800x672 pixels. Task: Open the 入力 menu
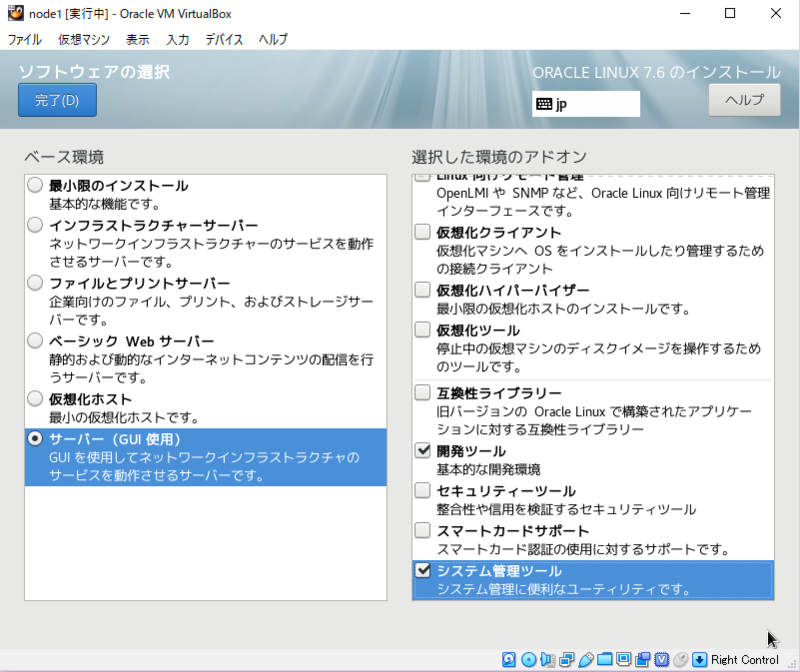178,39
